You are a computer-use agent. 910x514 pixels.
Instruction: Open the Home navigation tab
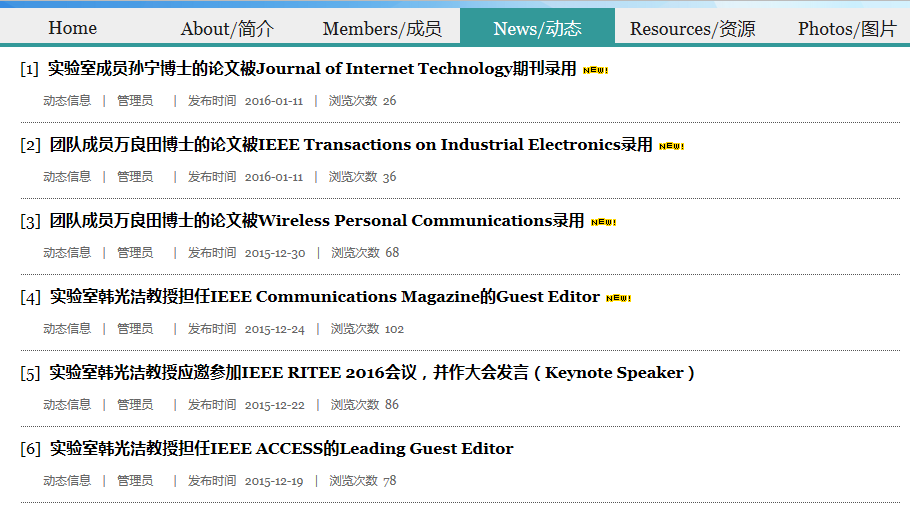(73, 28)
